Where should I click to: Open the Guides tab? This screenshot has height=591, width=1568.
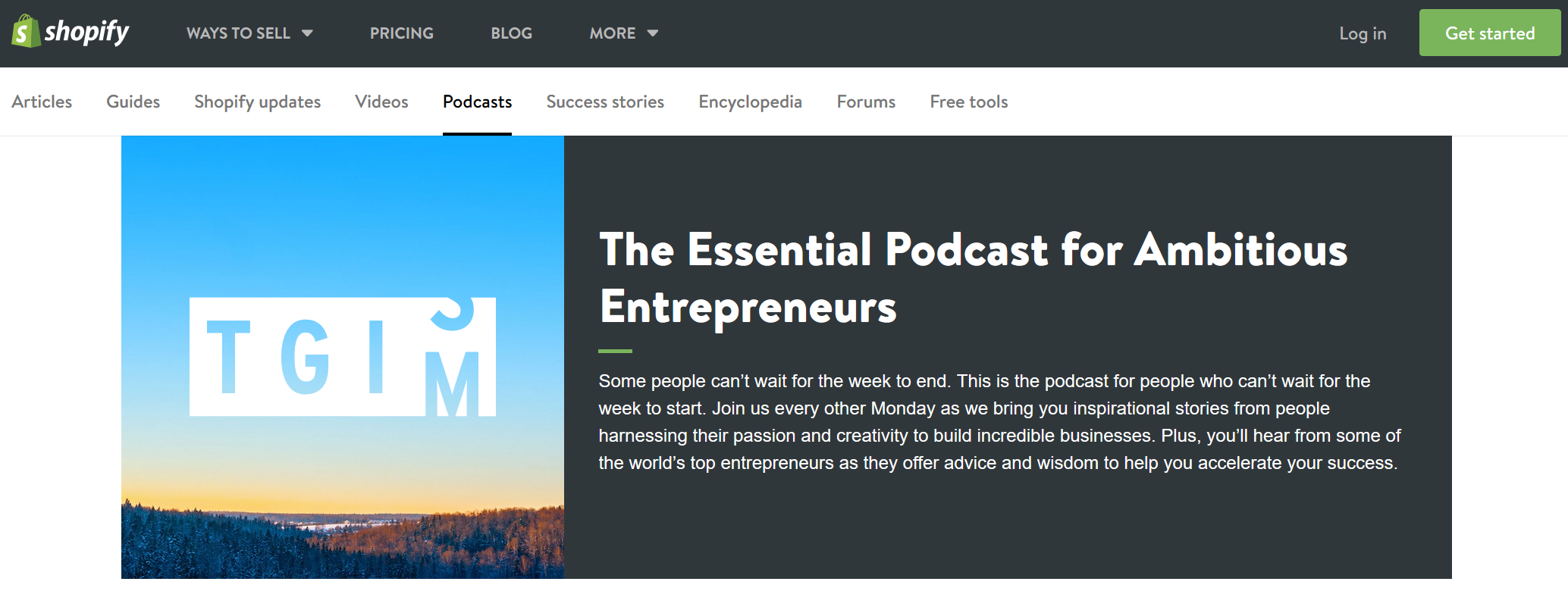point(133,102)
